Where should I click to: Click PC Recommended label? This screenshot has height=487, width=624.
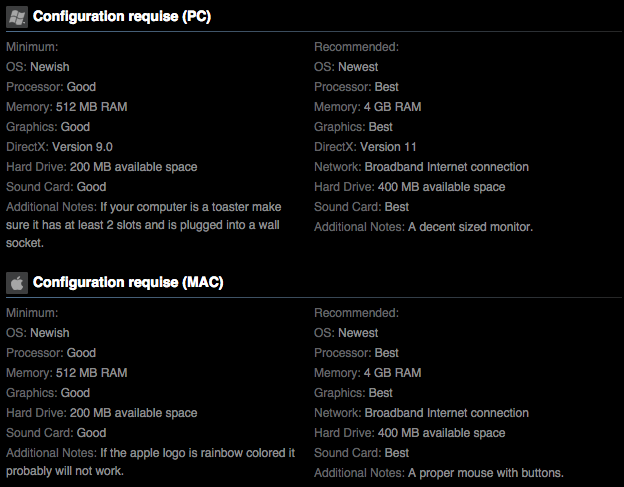click(x=357, y=47)
